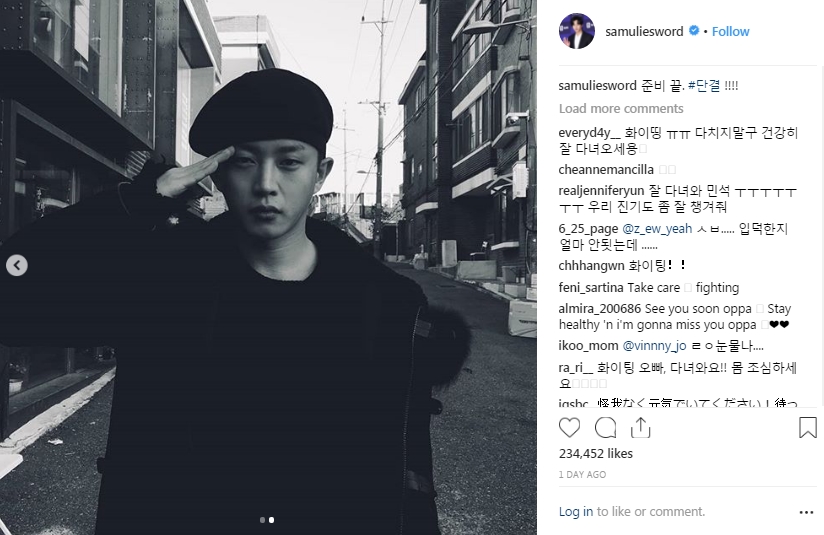Open realjenniferyun commenter profile
The image size is (824, 535).
(601, 191)
